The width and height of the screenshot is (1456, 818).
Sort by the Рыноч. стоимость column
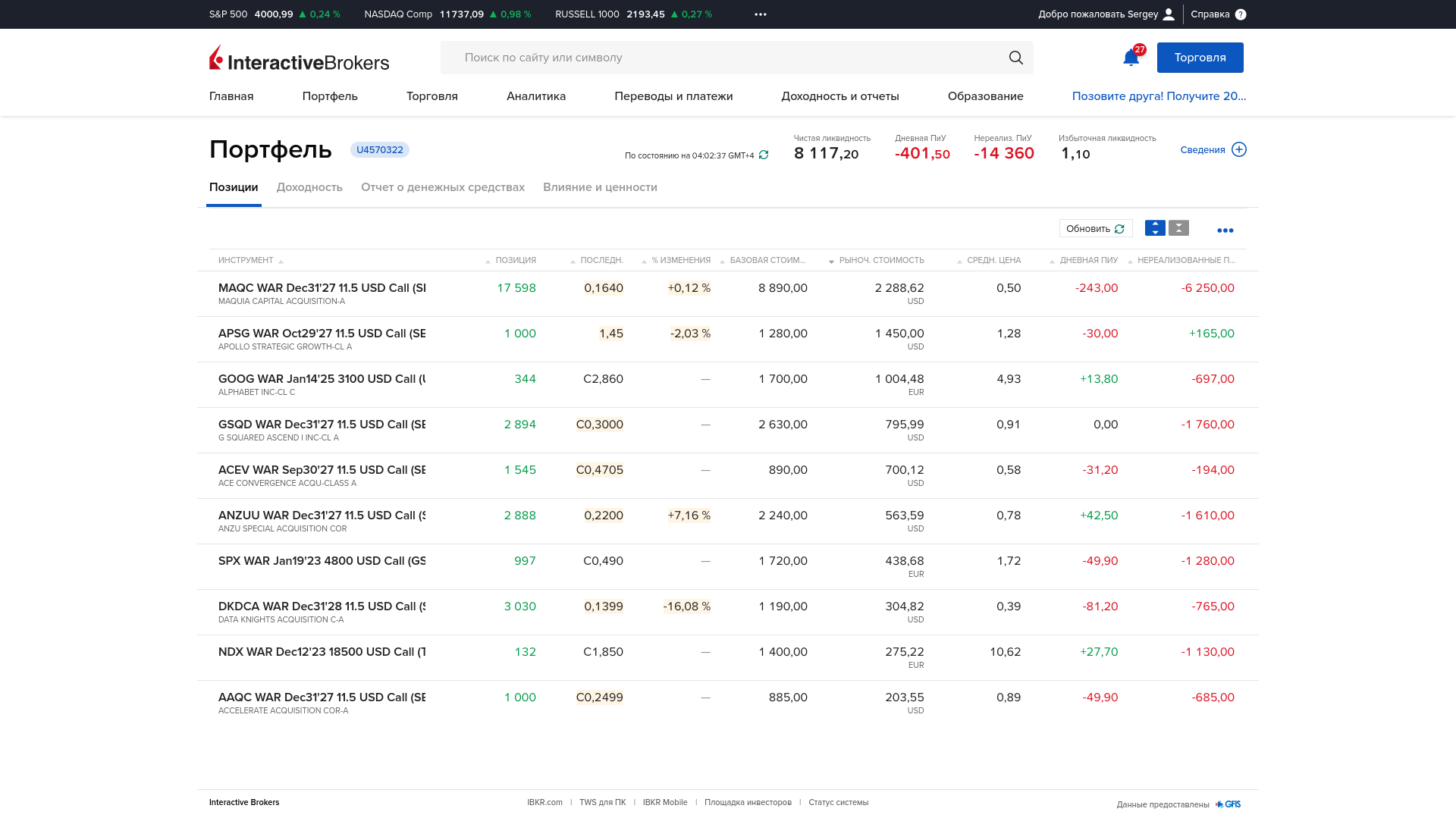(x=877, y=260)
